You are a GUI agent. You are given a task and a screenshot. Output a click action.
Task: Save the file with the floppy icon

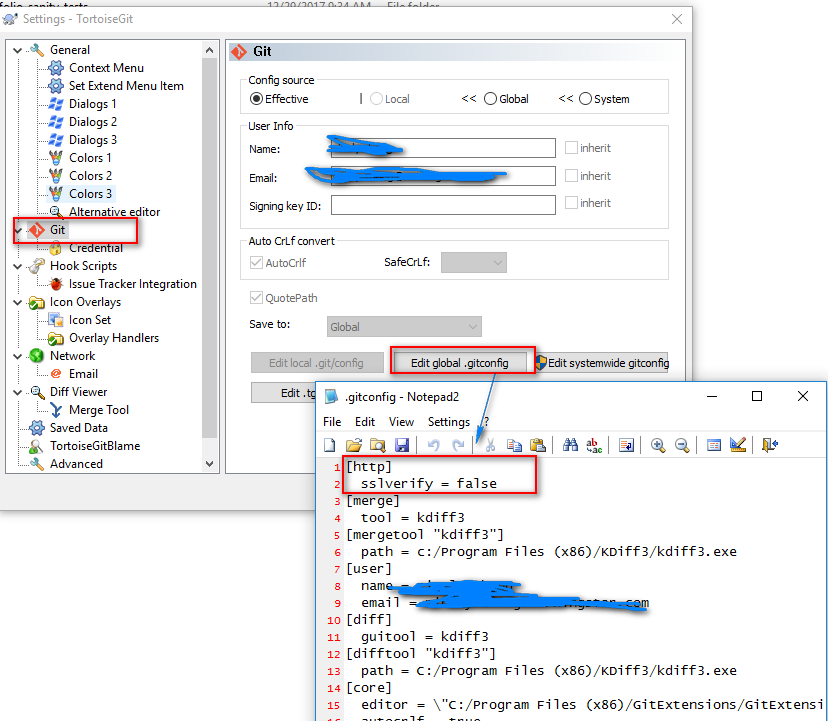[402, 445]
